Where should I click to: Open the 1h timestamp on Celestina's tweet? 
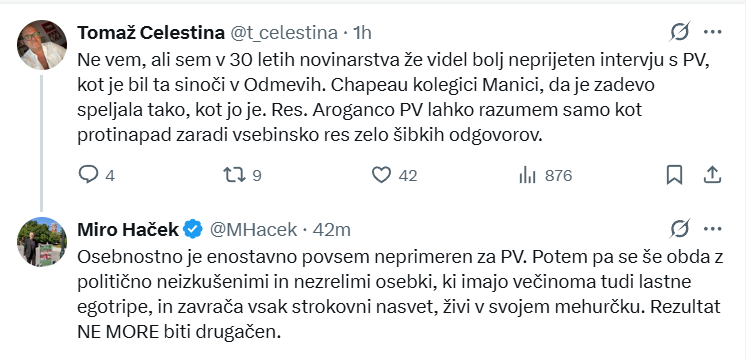(362, 33)
